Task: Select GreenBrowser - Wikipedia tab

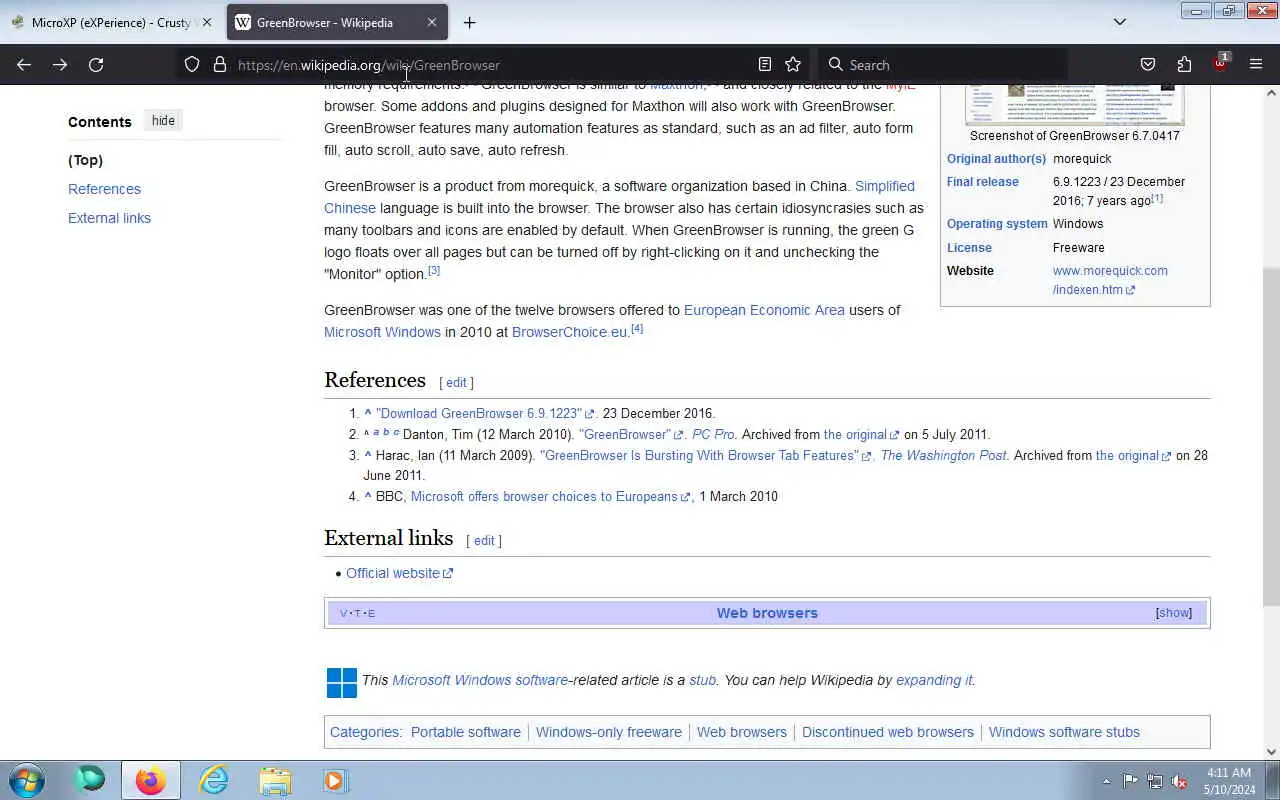Action: pyautogui.click(x=337, y=22)
